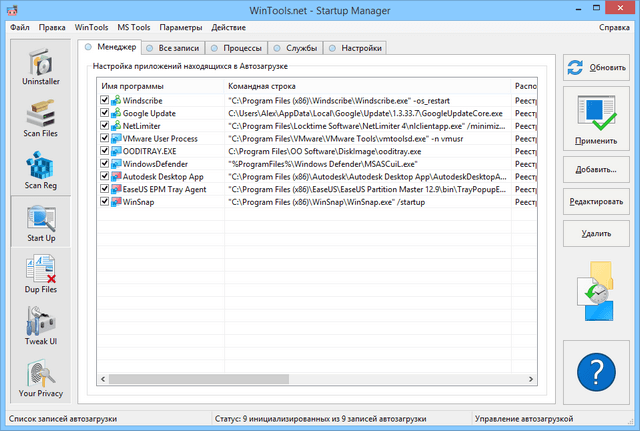Switch to the Процессы tab
The width and height of the screenshot is (640, 431).
click(x=236, y=48)
